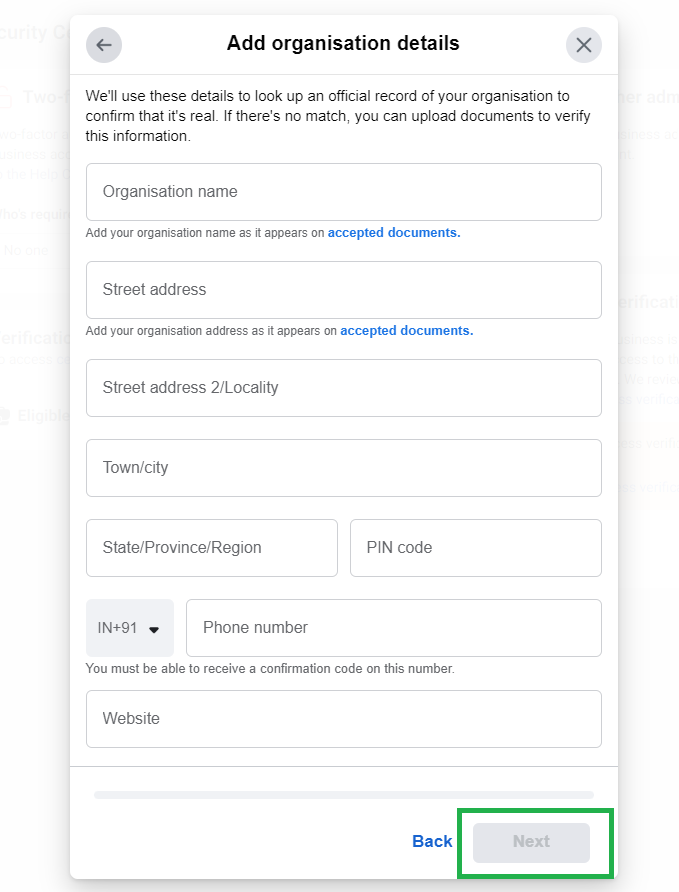The width and height of the screenshot is (679, 892).
Task: Close the Add organisation details dialog
Action: [x=584, y=45]
